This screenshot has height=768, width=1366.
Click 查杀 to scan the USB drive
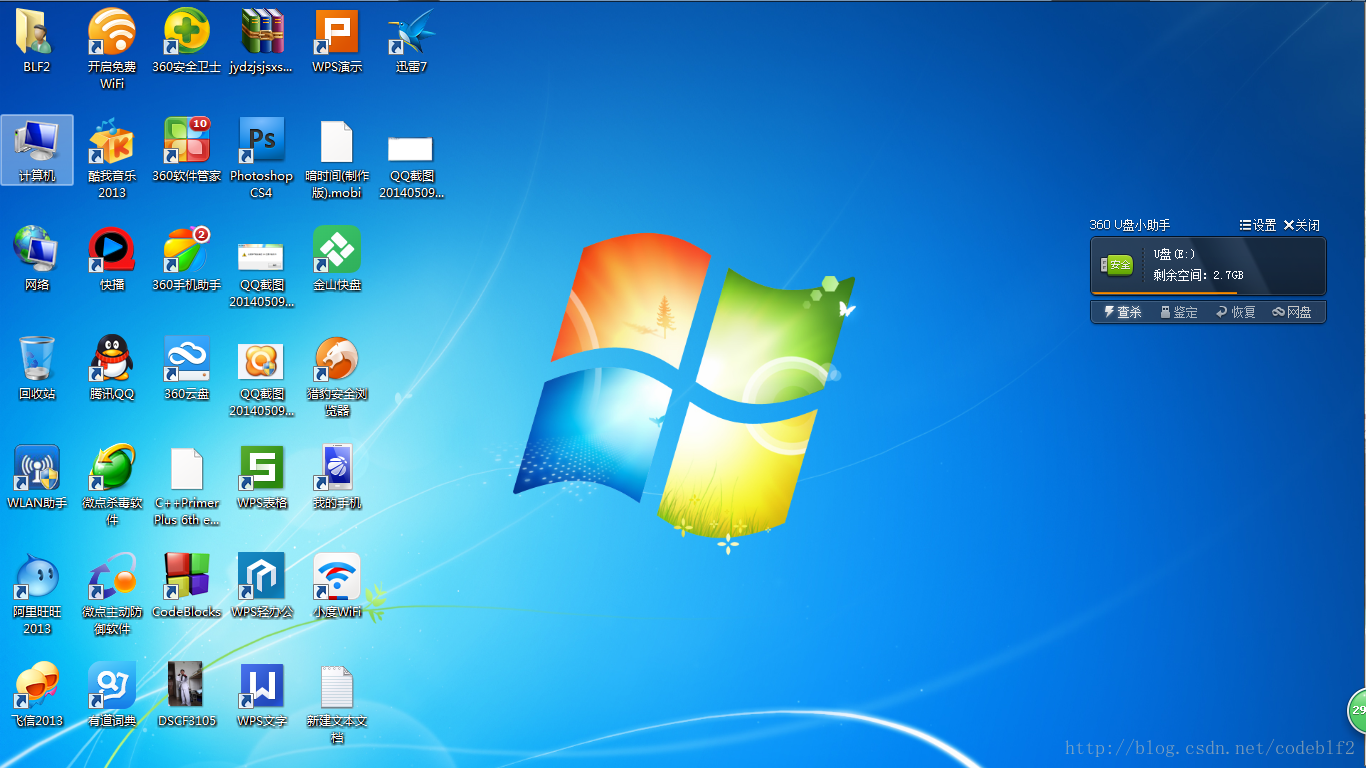pos(1122,312)
